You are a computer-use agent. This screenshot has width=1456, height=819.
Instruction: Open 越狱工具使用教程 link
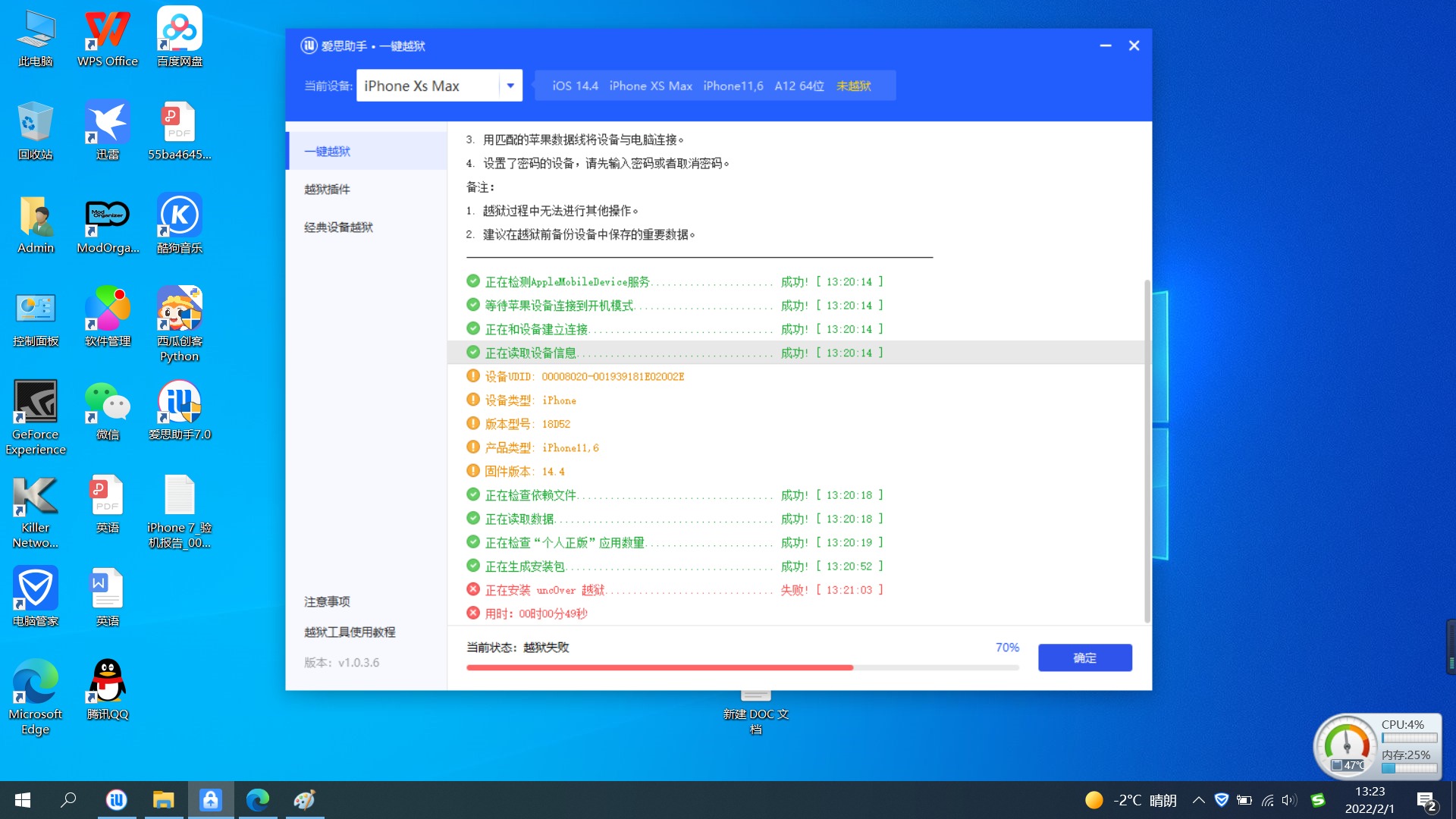point(350,632)
